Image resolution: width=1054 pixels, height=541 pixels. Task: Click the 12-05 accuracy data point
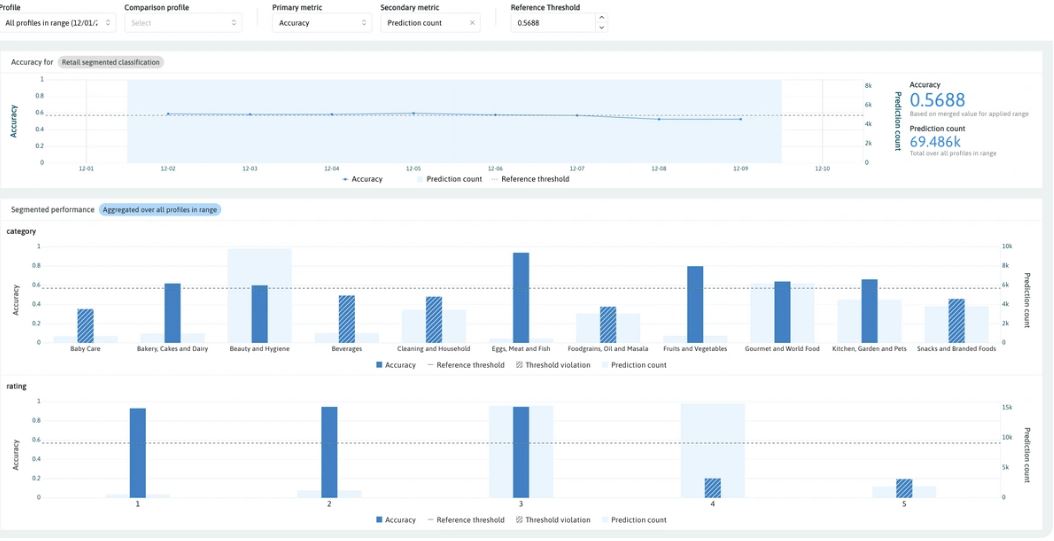[414, 113]
